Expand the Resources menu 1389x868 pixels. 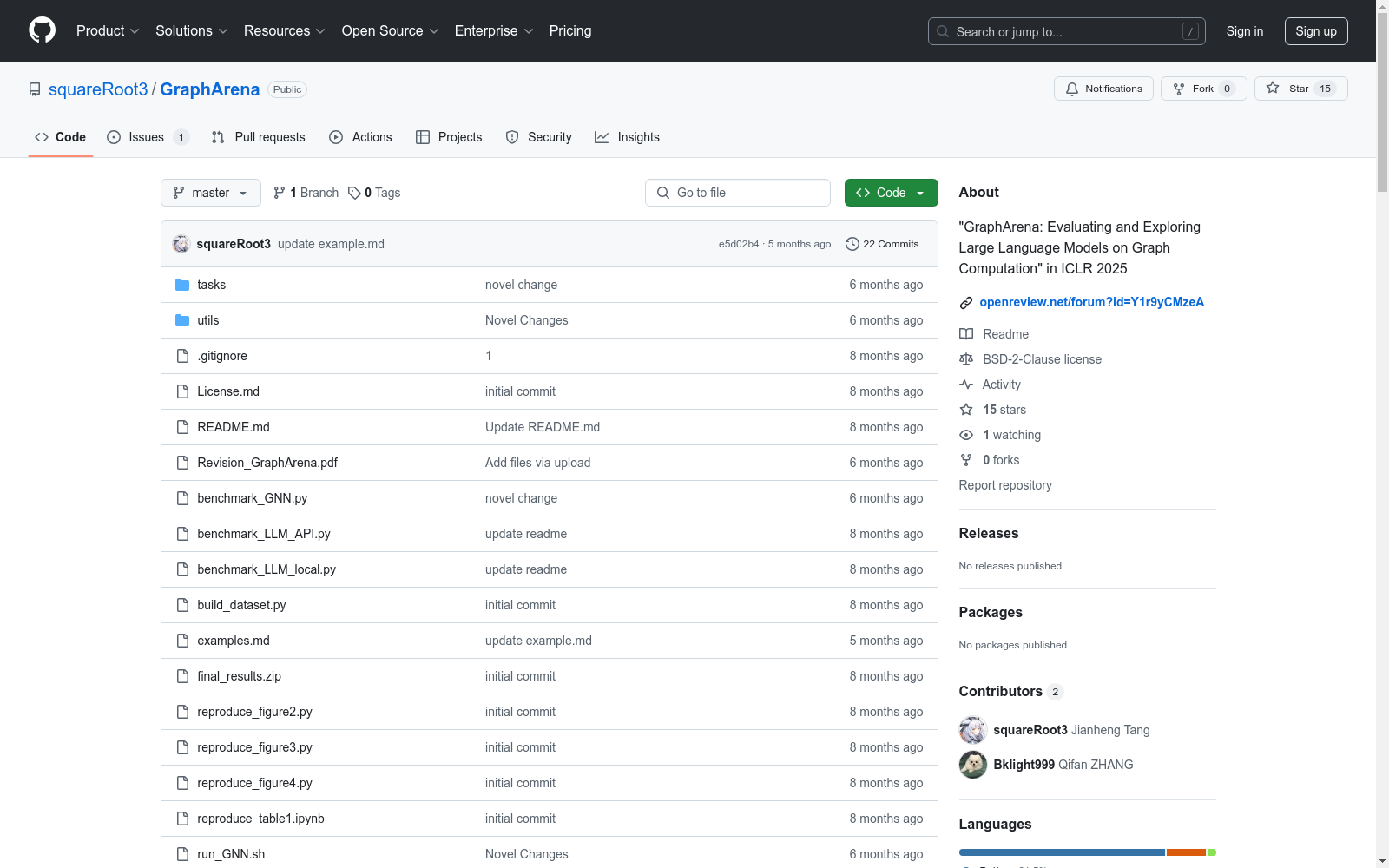pyautogui.click(x=285, y=31)
